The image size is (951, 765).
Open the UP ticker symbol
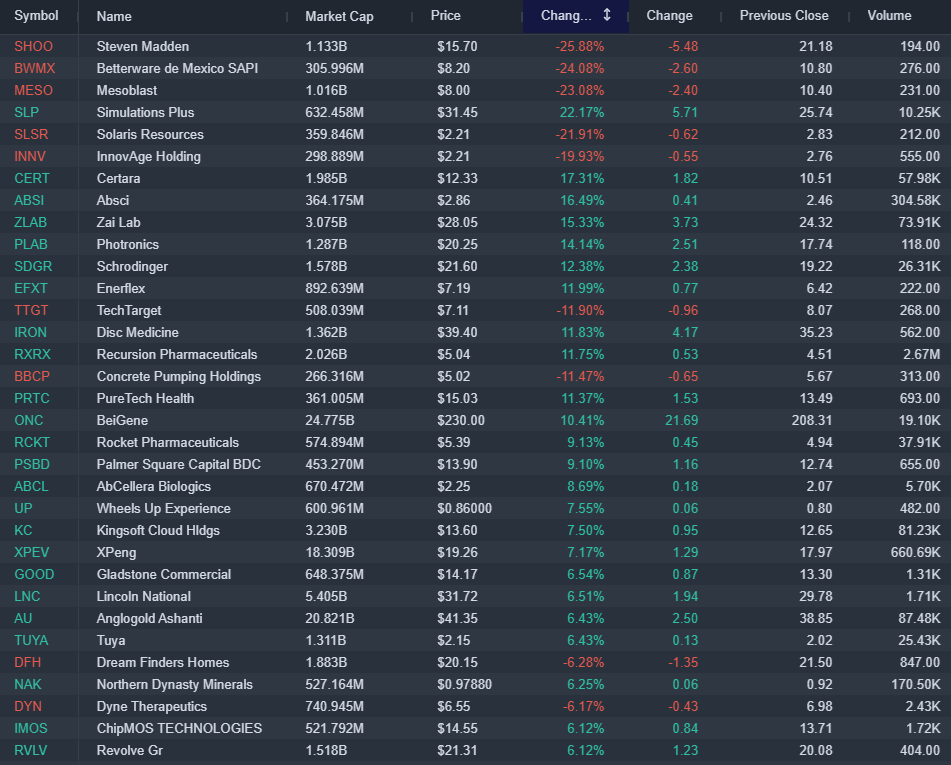(23, 508)
